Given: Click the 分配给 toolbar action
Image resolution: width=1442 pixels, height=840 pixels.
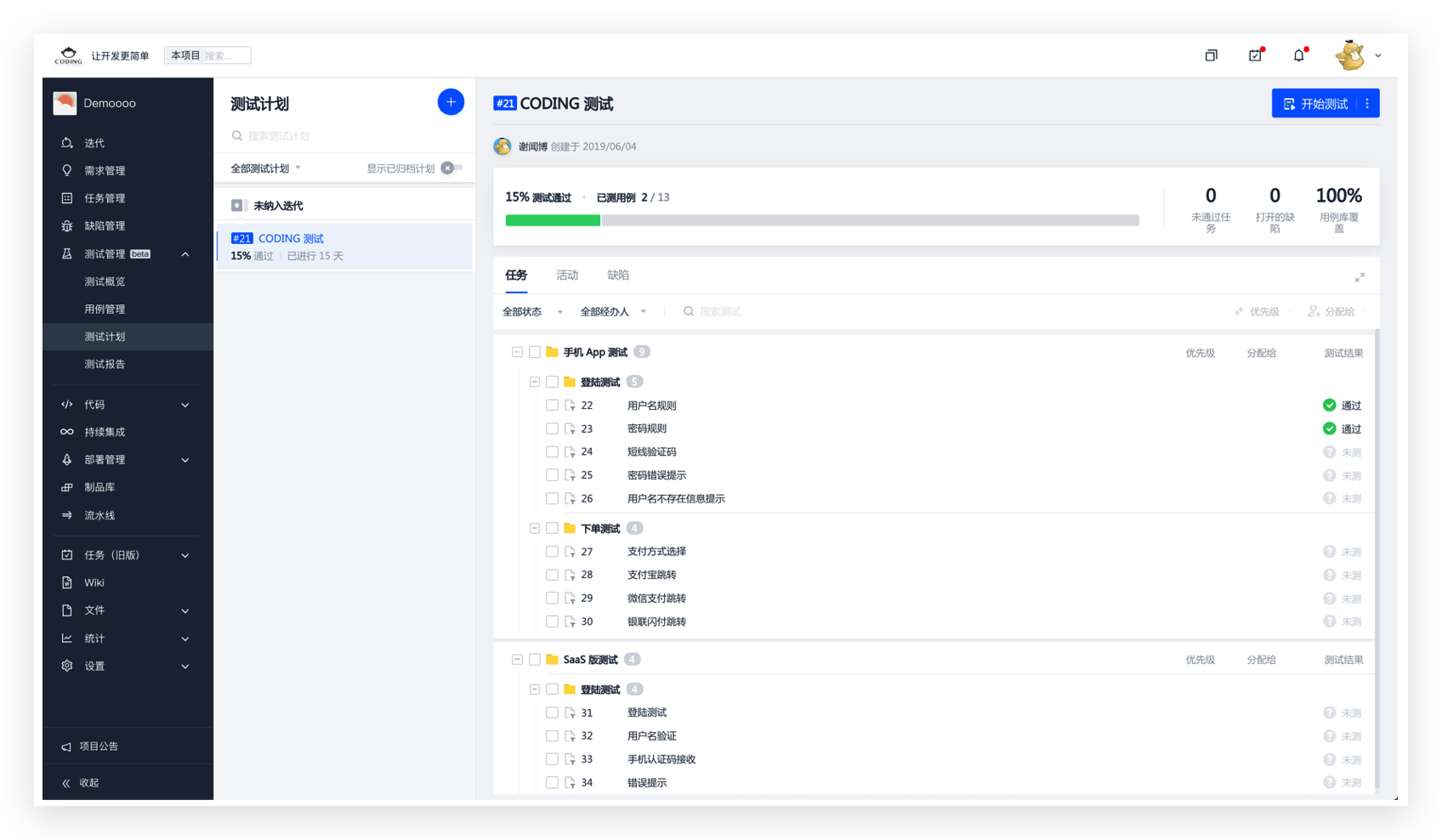Looking at the screenshot, I should coord(1331,312).
